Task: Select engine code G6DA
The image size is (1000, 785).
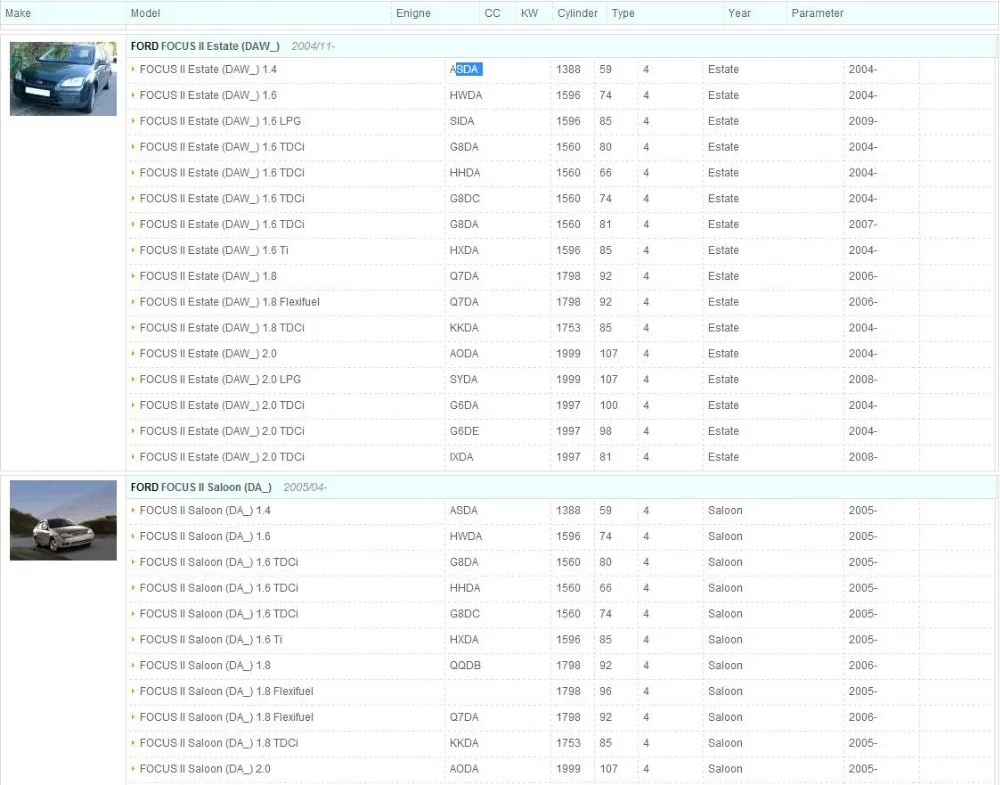Action: [x=464, y=406]
